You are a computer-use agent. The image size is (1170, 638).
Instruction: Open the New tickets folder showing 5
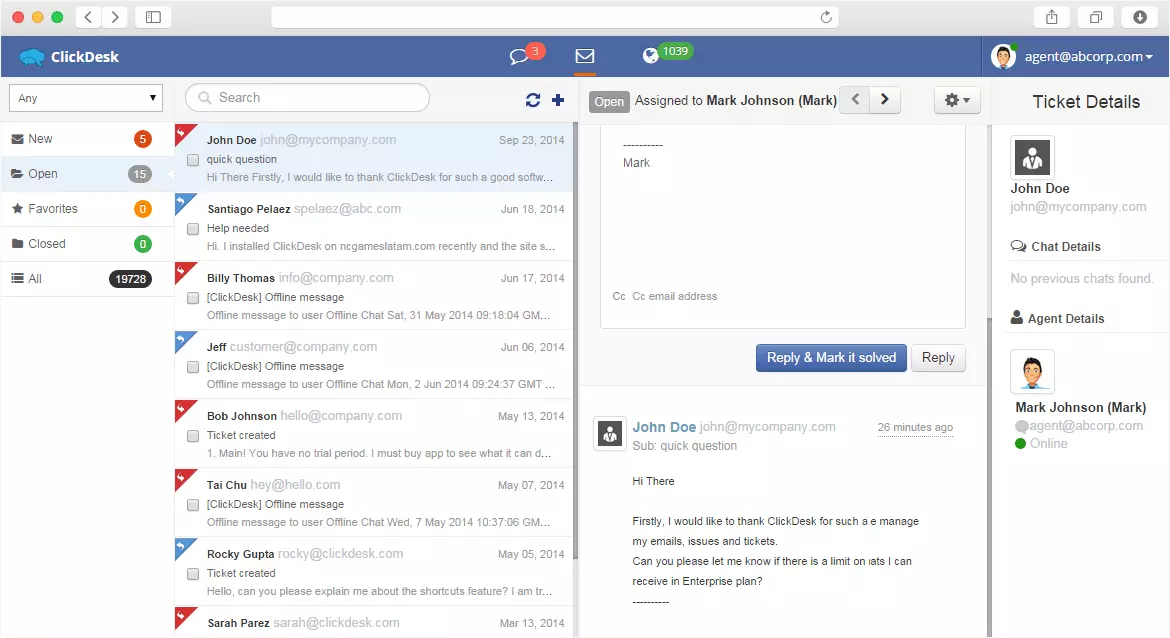pos(40,138)
